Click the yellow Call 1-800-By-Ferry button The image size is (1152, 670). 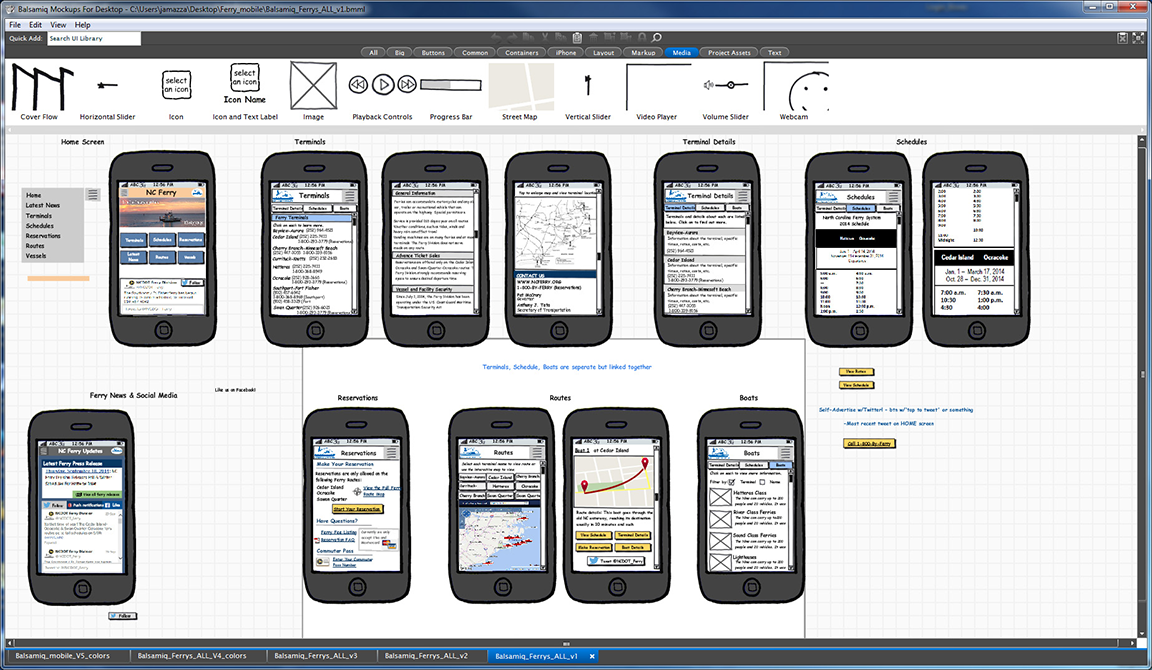[869, 443]
